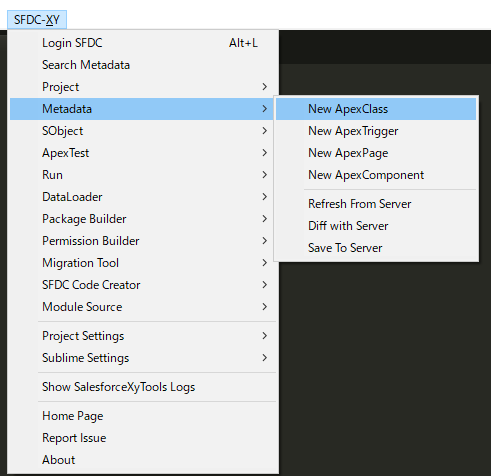The height and width of the screenshot is (476, 491).
Task: Click Refresh From Server
Action: [x=376, y=204]
